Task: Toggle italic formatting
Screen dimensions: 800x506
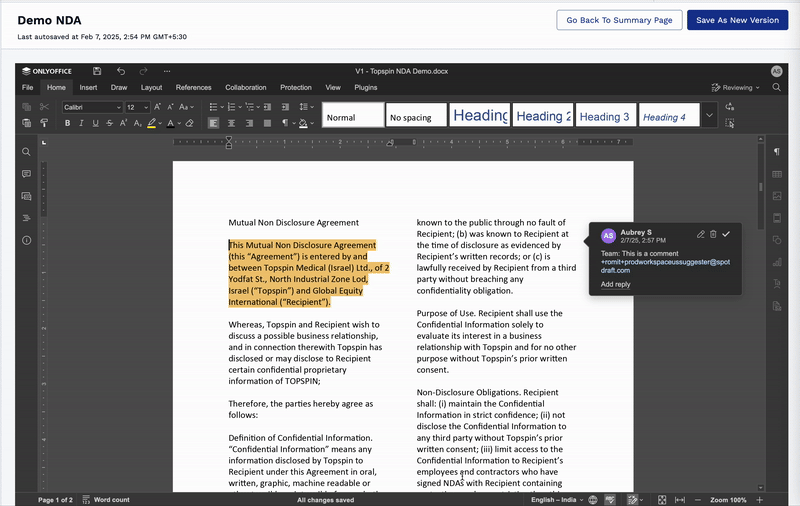Action: pos(82,123)
